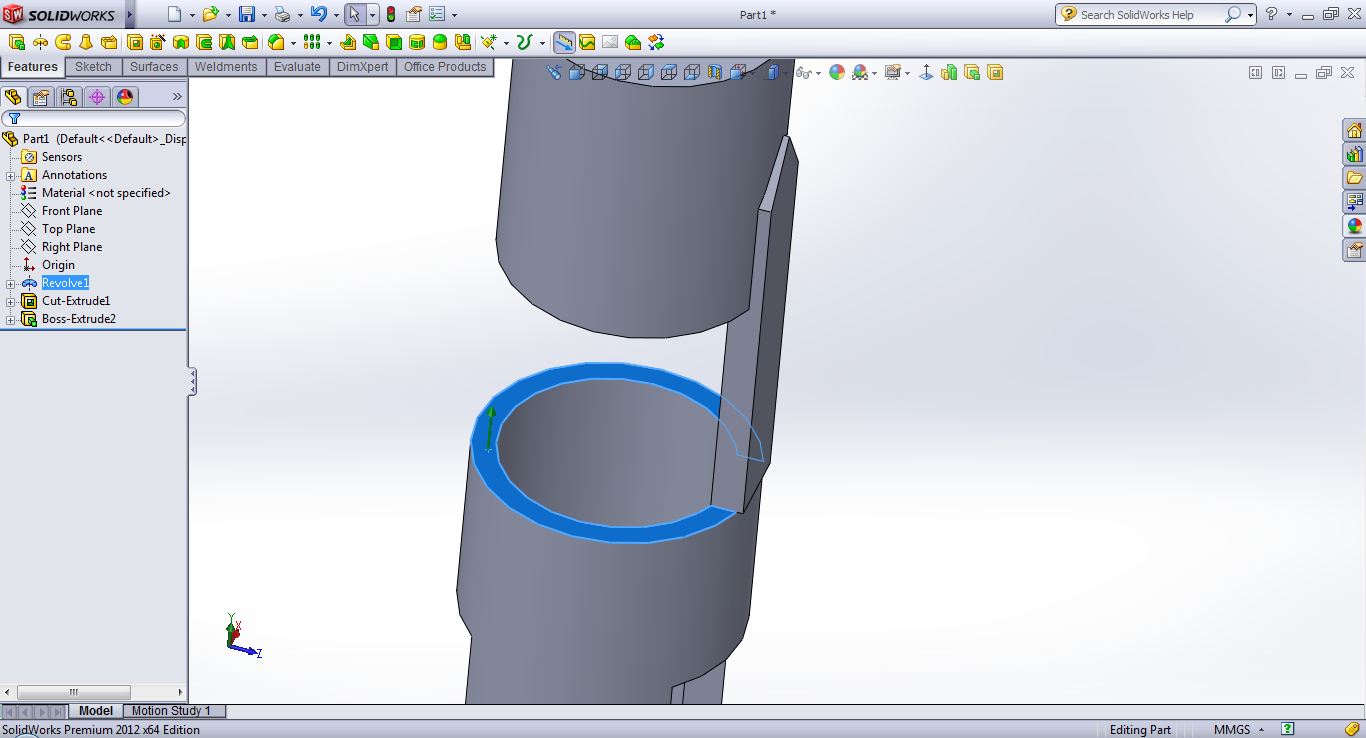Toggle Section View in the view toolbar
1366x738 pixels.
click(714, 72)
